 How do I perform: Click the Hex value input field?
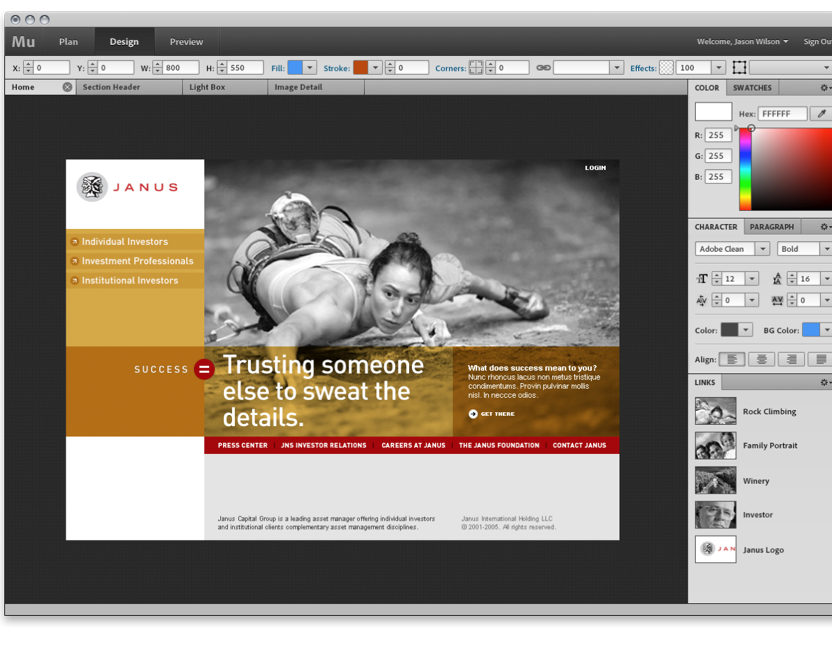coord(783,114)
